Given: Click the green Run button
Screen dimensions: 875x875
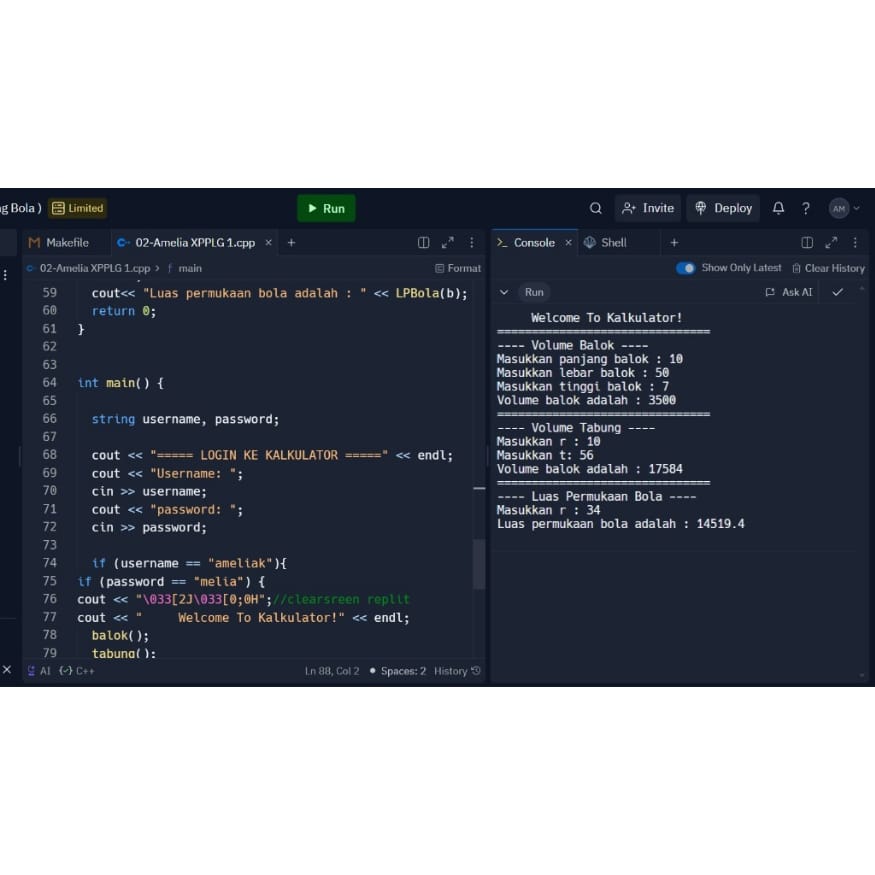Looking at the screenshot, I should click(326, 208).
